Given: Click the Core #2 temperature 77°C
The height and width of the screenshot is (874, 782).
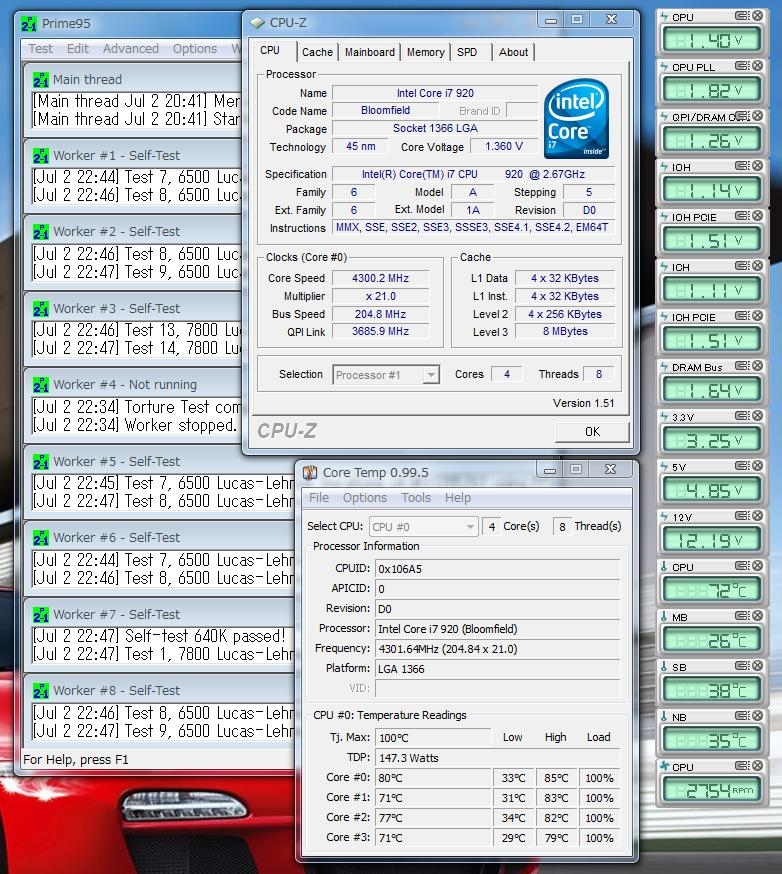Looking at the screenshot, I should tap(433, 818).
